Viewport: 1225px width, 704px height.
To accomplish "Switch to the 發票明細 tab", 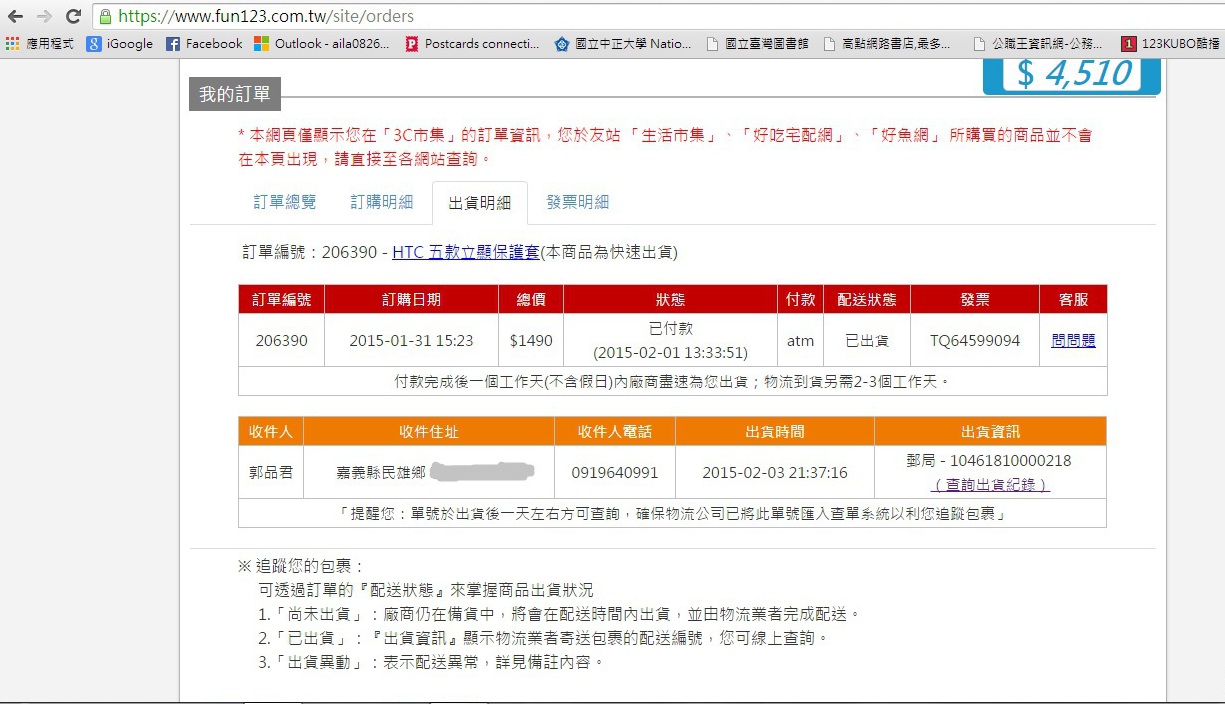I will 578,202.
